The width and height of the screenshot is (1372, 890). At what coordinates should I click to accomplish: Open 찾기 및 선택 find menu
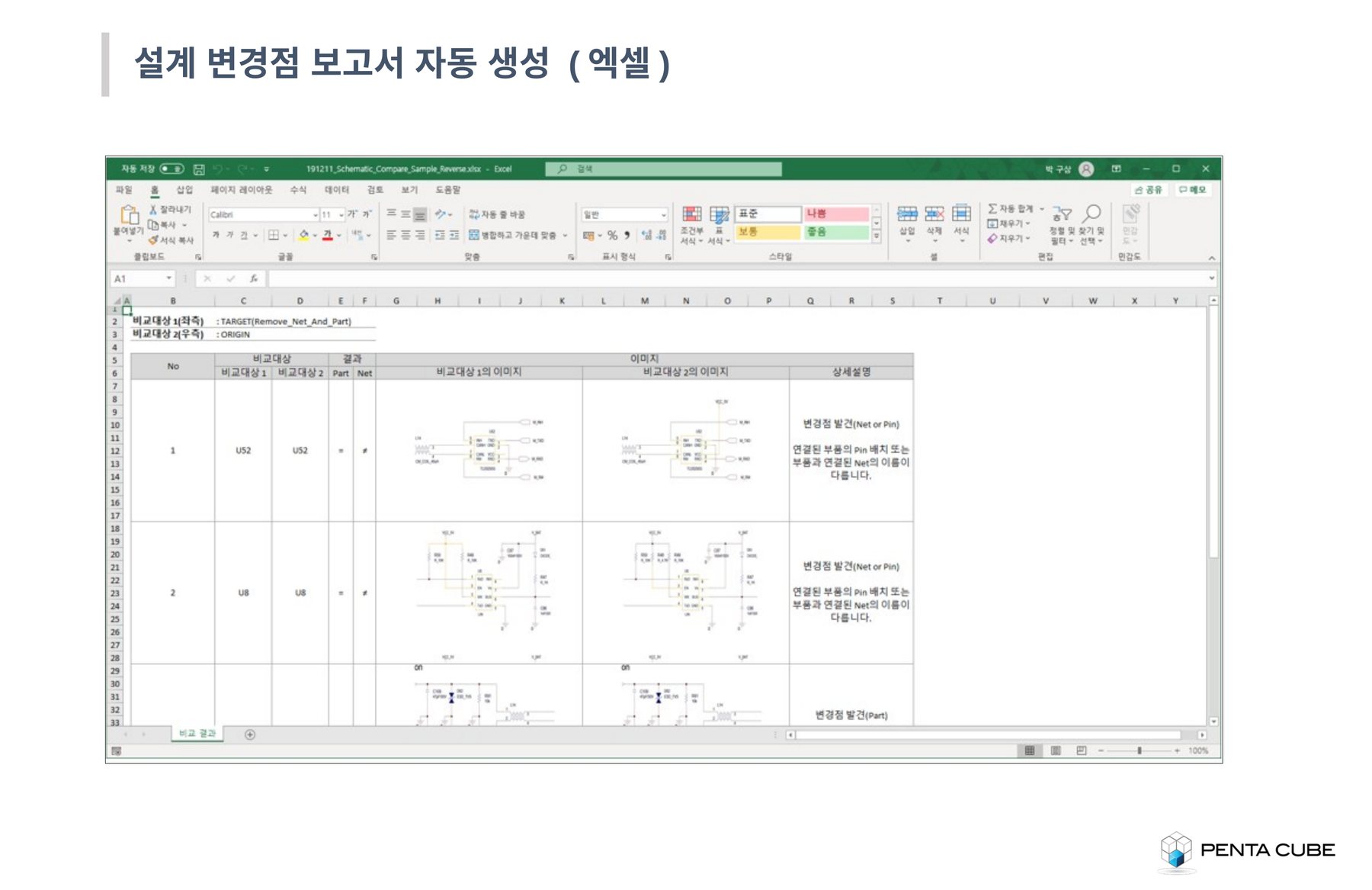(1092, 225)
